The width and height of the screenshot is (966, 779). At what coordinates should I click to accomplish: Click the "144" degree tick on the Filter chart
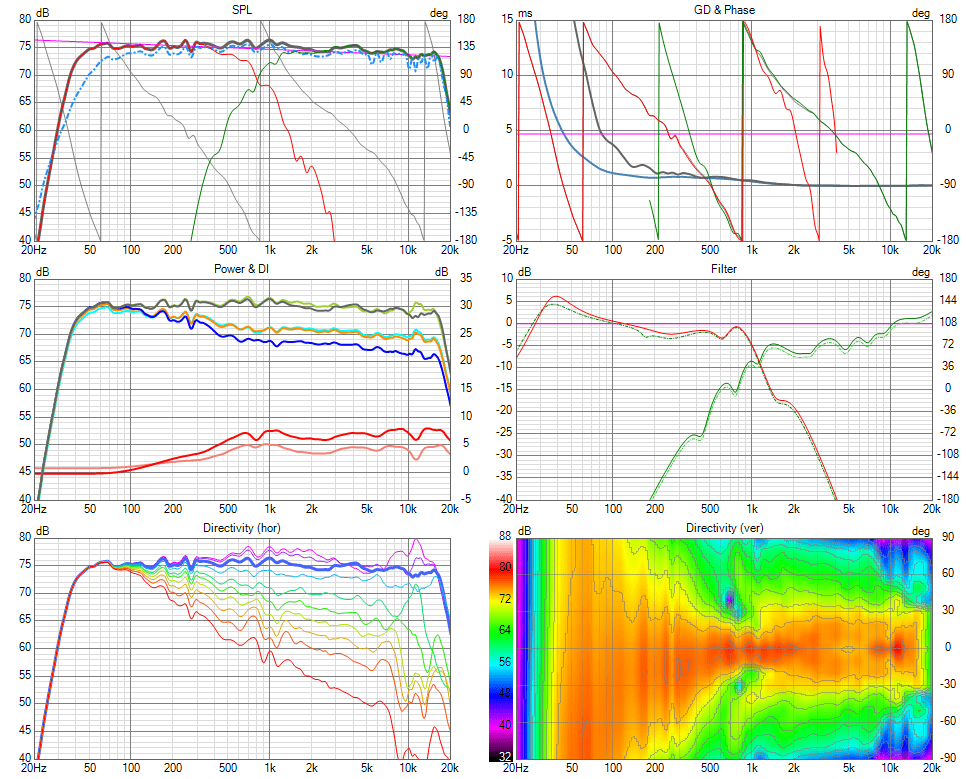[948, 300]
